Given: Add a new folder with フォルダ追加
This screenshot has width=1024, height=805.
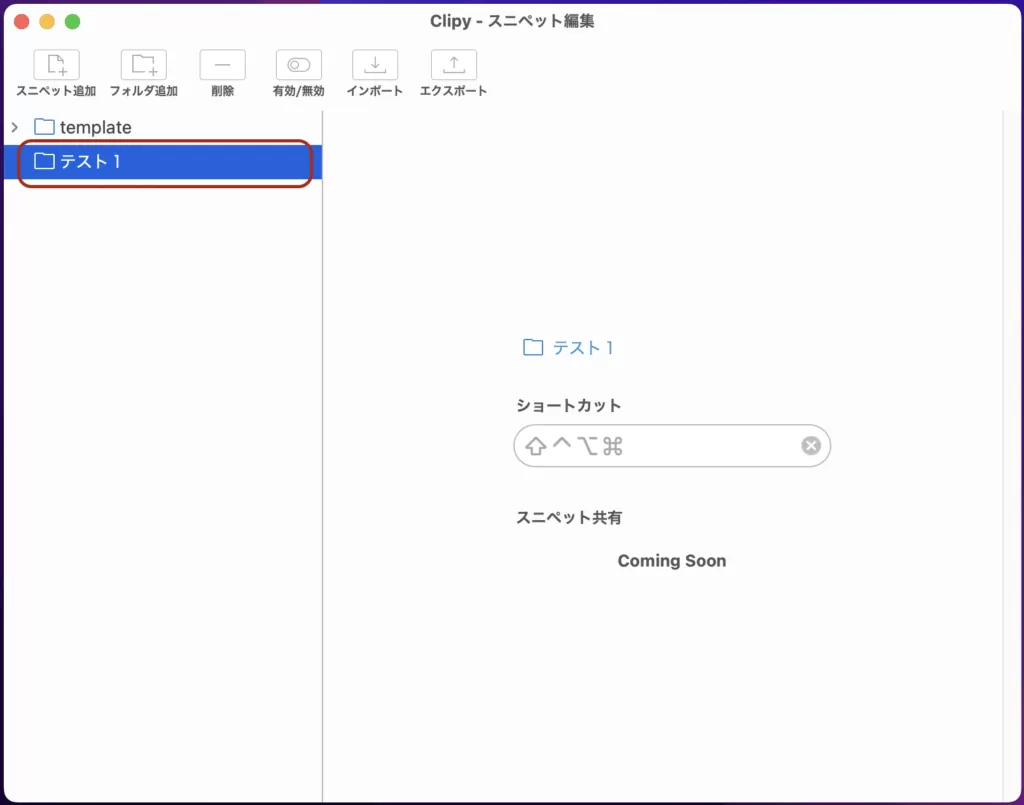Looking at the screenshot, I should pos(144,65).
